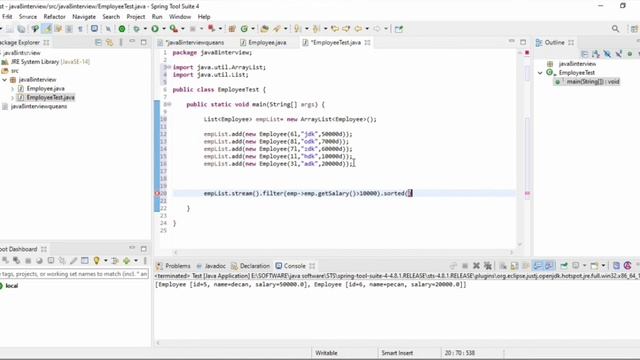Maximize the Package Explorer panel
The image size is (640, 360).
pos(143,42)
